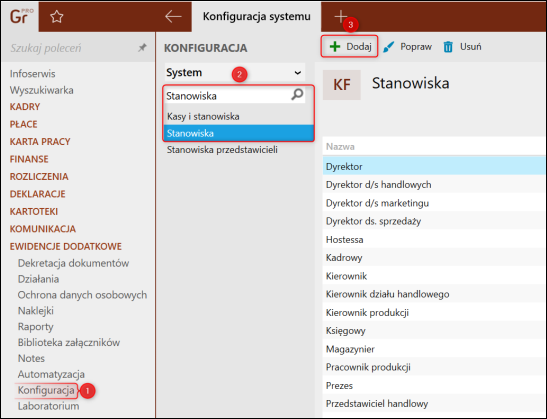Image resolution: width=547 pixels, height=419 pixels.
Task: Click the Dodaj green plus button
Action: click(x=349, y=46)
